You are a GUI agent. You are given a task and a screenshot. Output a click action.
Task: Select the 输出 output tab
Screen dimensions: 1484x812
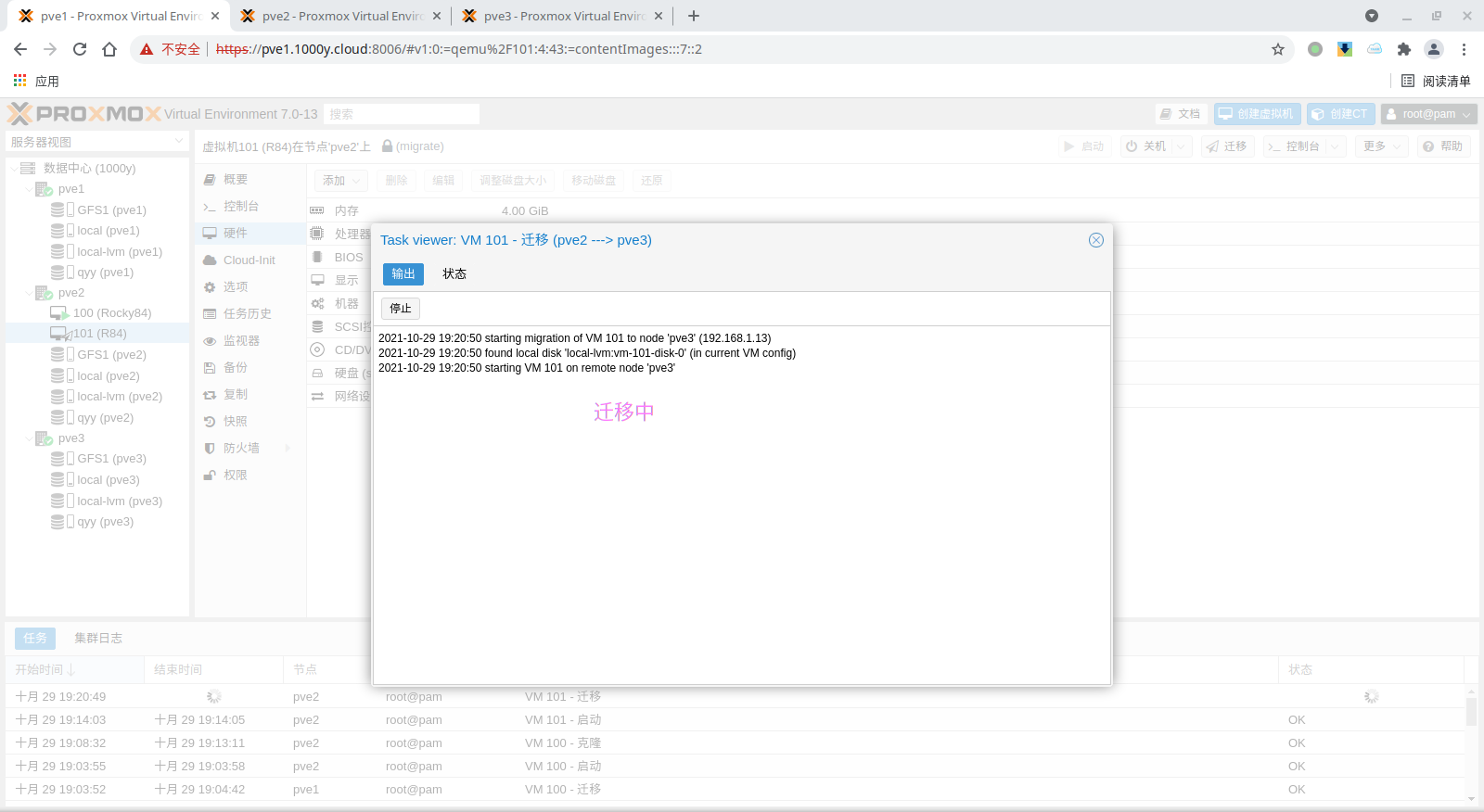(x=403, y=274)
